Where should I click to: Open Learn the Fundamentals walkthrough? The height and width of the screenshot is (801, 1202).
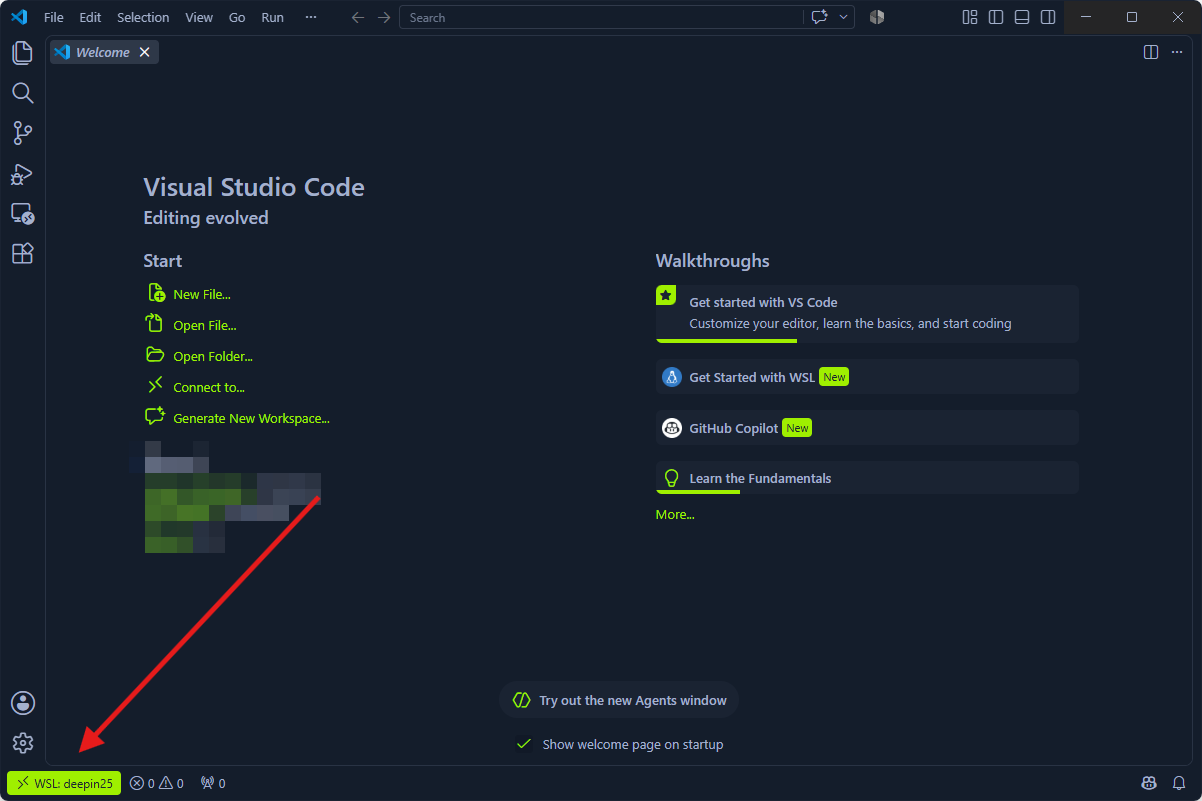click(x=867, y=478)
